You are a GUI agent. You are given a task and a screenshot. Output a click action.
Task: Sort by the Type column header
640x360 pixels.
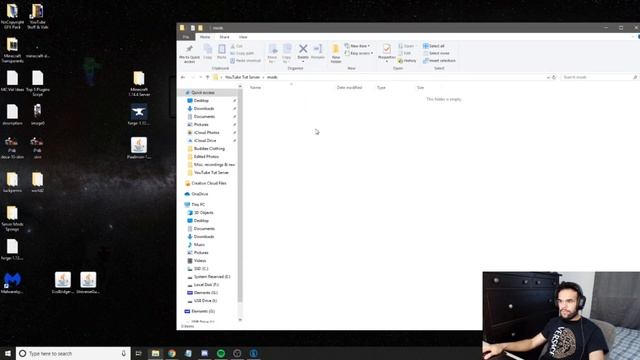click(x=381, y=88)
